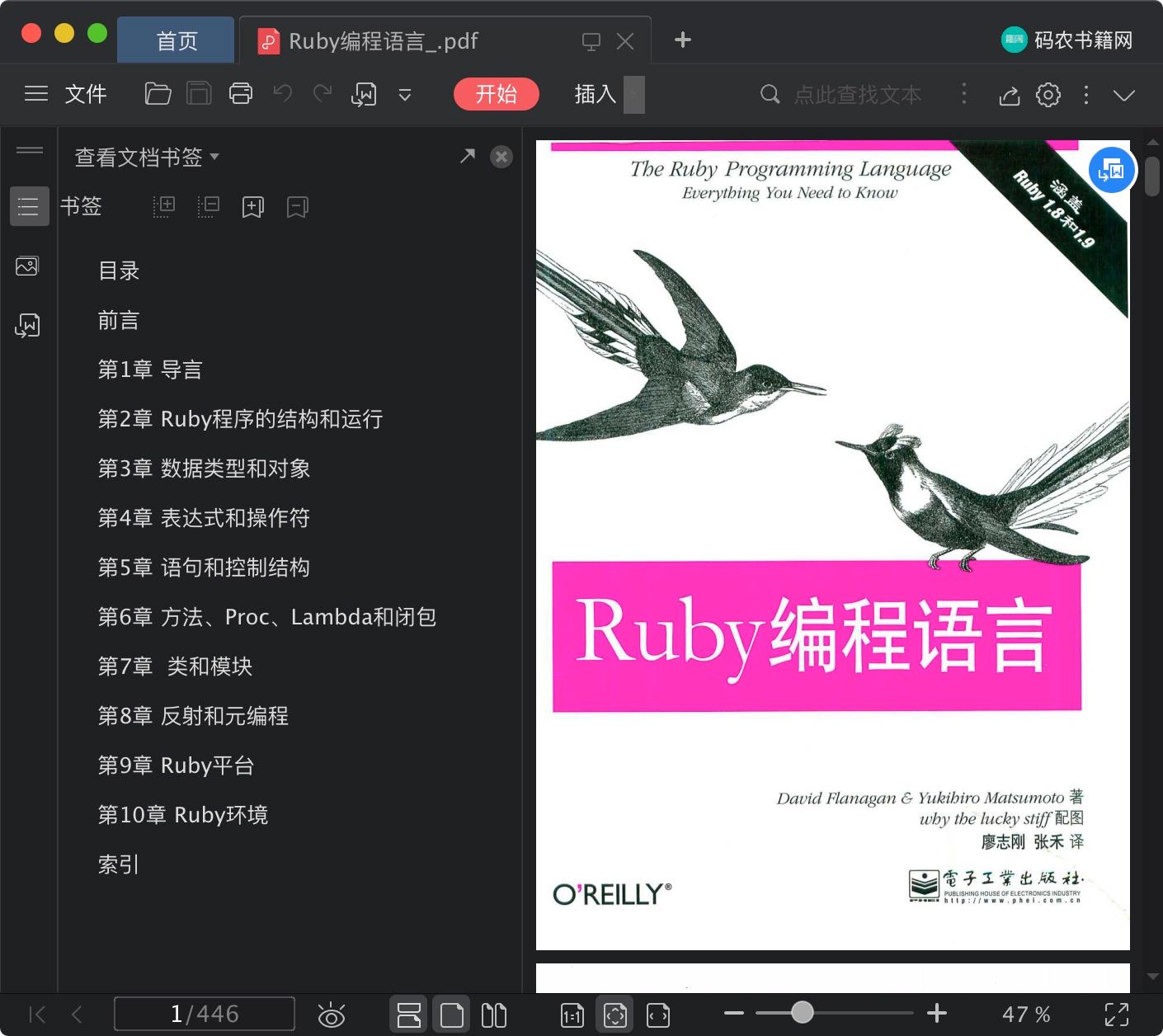Collapse sidebar handle icon at top
Image resolution: width=1163 pixels, height=1036 pixels.
[x=30, y=150]
